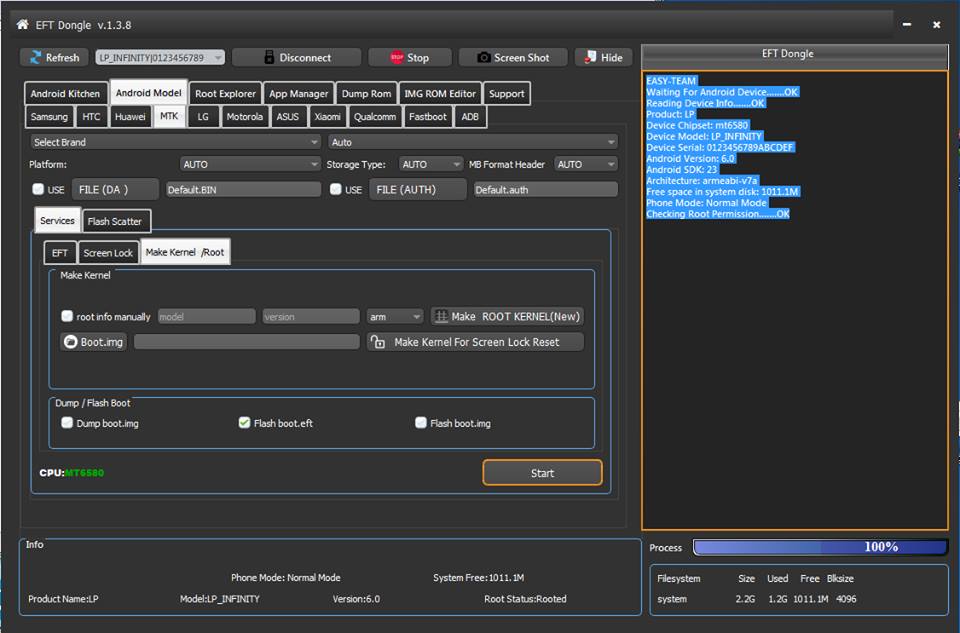Expand the Storage Type AUTO dropdown
Image resolution: width=960 pixels, height=633 pixels.
point(430,164)
